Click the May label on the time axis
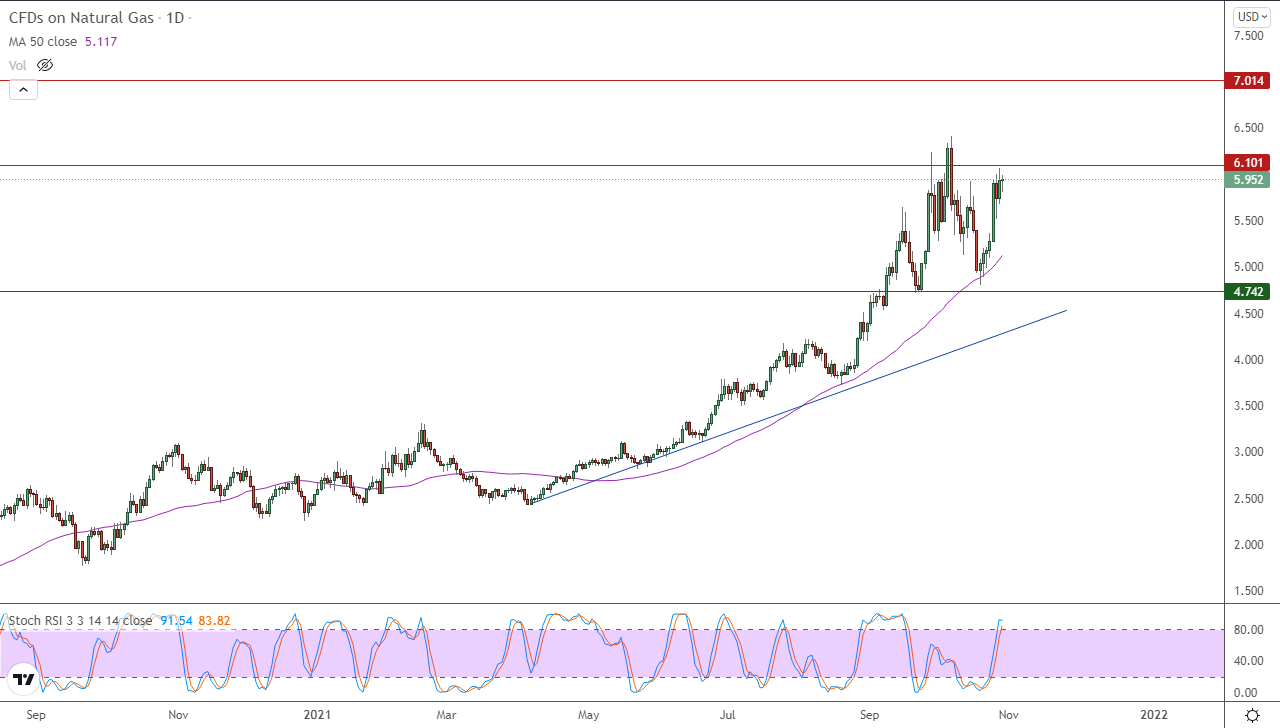1280x728 pixels. pyautogui.click(x=589, y=715)
